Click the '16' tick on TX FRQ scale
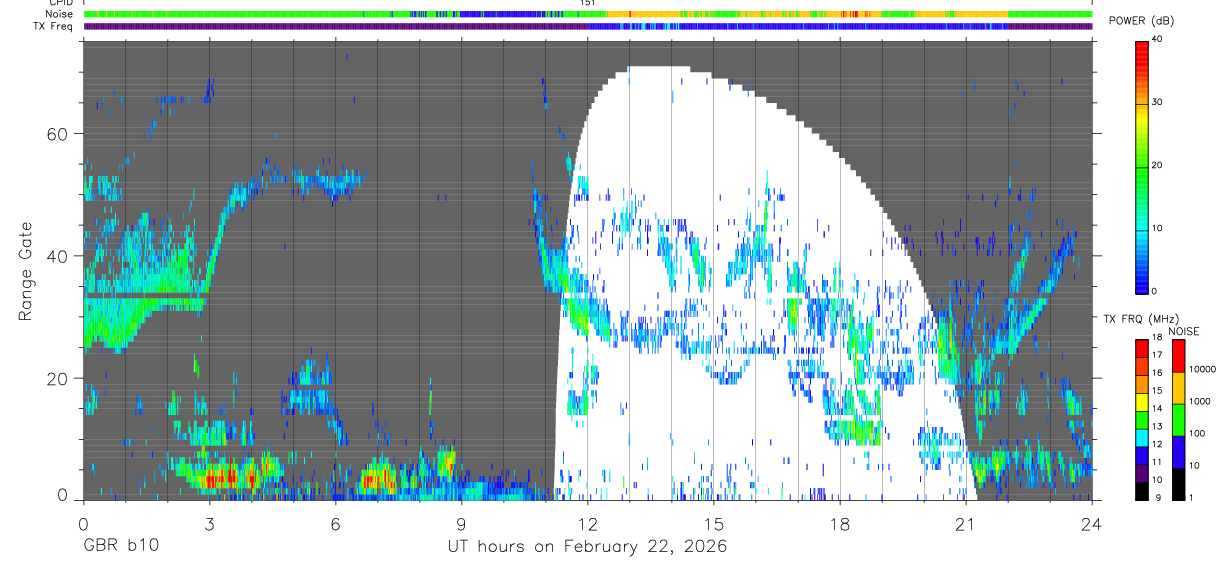 point(1157,373)
